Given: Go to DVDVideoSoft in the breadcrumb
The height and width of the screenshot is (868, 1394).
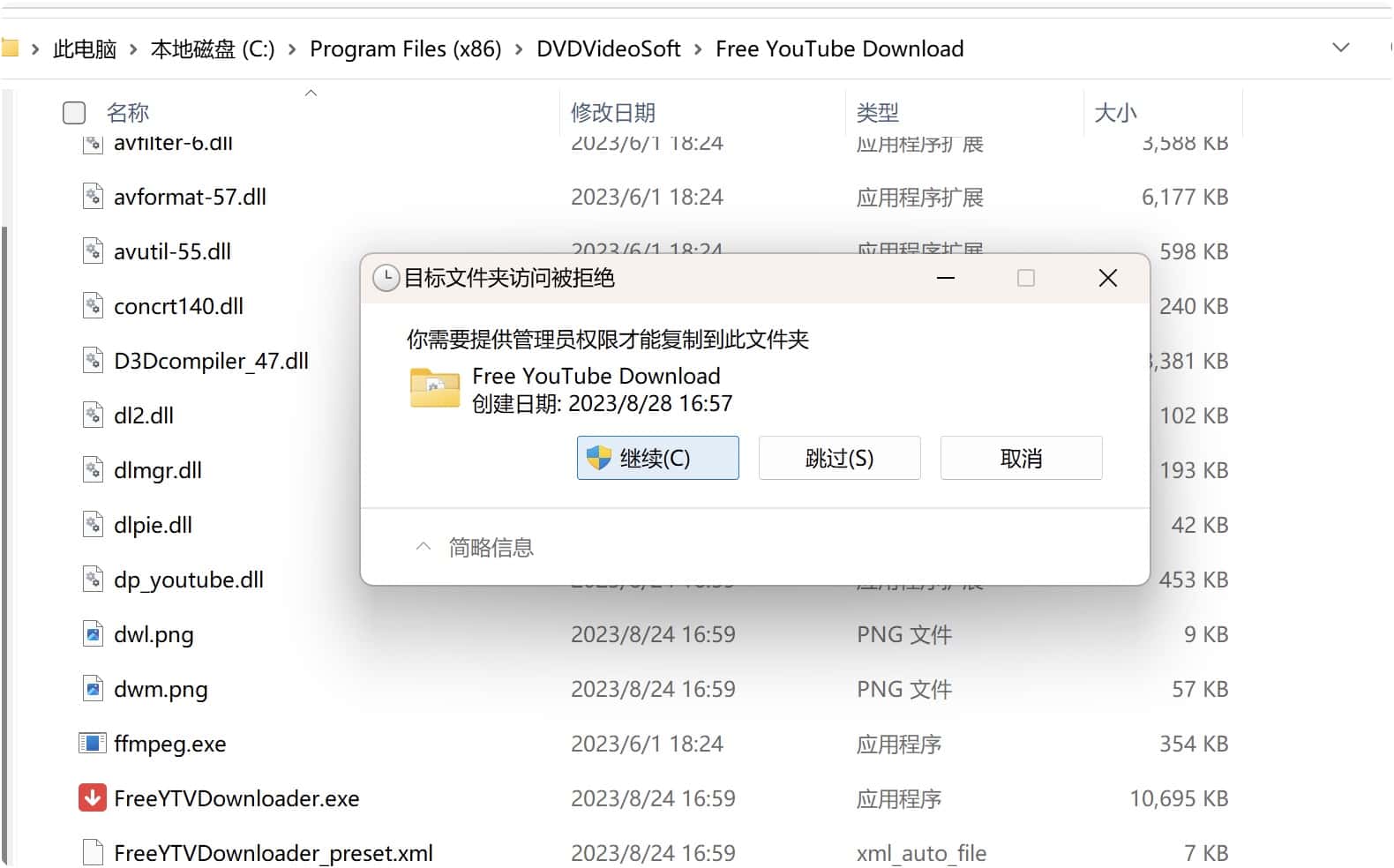Looking at the screenshot, I should 609,49.
